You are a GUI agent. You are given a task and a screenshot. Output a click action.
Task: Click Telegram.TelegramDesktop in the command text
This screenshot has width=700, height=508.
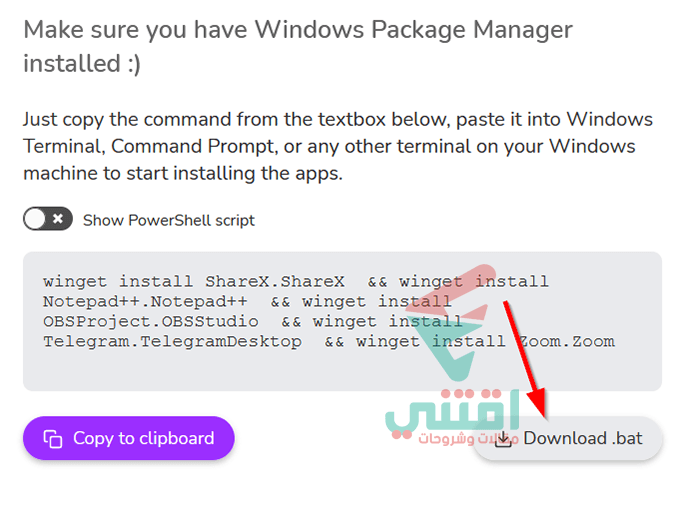(x=172, y=341)
